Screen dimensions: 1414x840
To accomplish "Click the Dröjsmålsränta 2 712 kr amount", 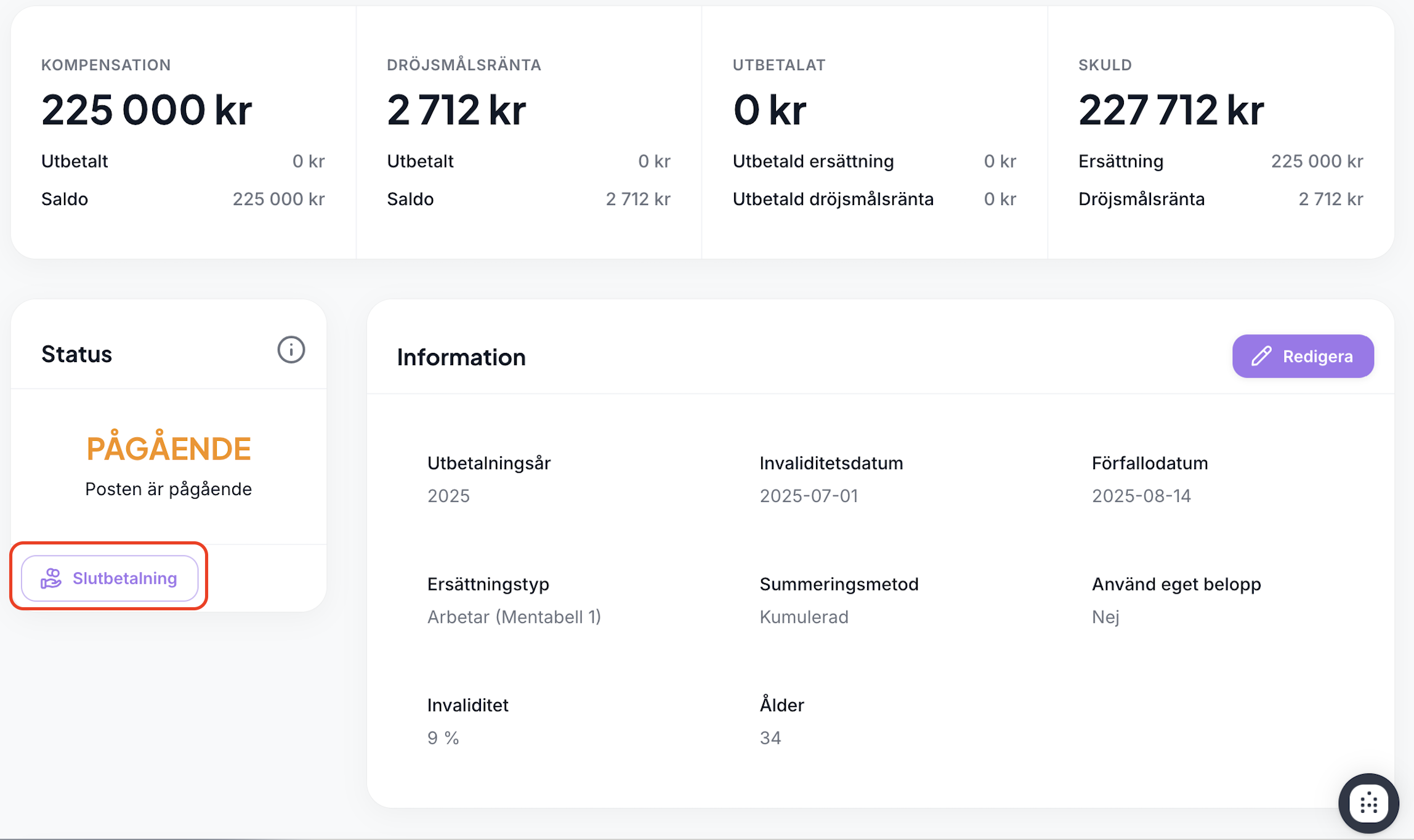I will tap(456, 110).
